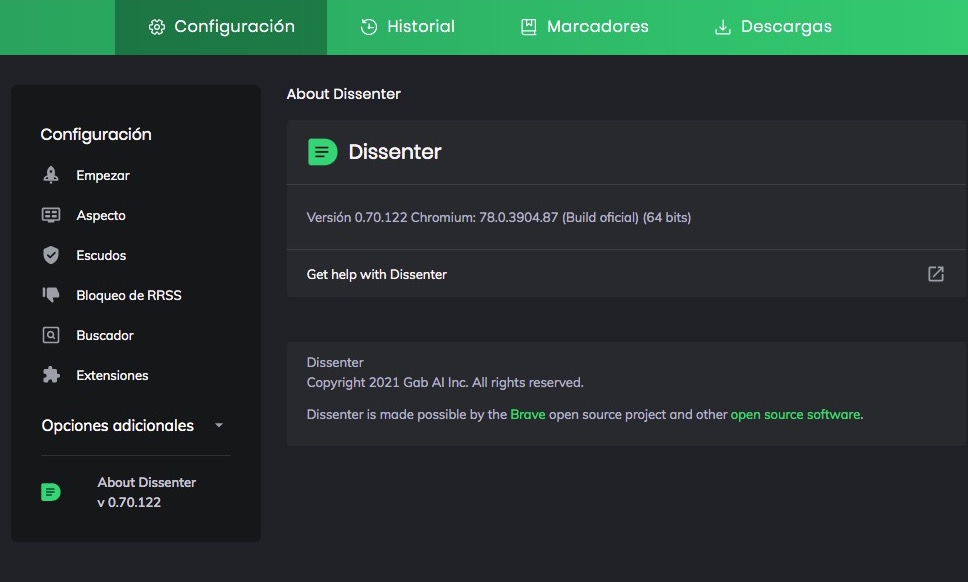Open the open source software link

[x=795, y=414]
